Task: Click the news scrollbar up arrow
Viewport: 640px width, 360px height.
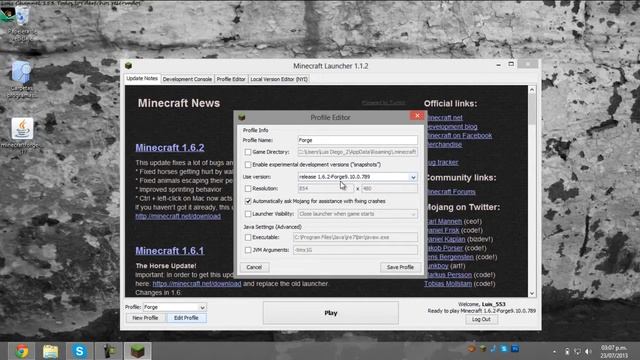Action: pos(531,89)
